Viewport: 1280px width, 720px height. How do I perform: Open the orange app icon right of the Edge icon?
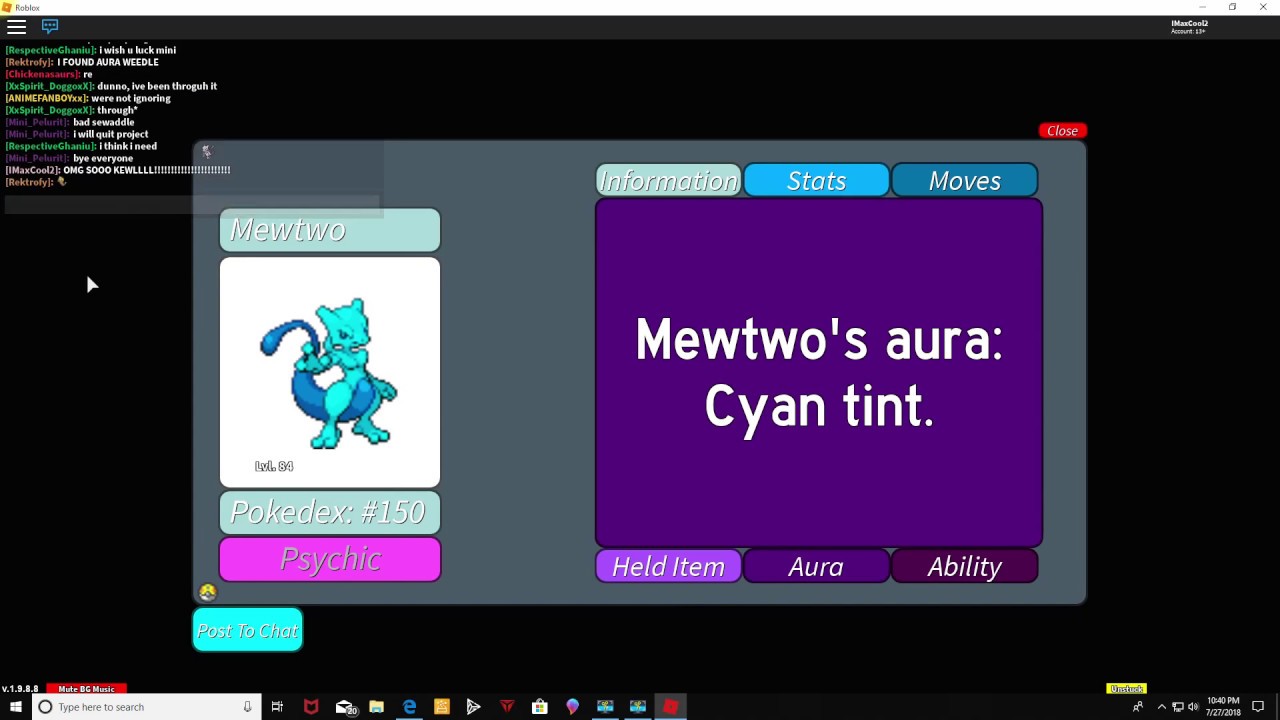click(442, 707)
